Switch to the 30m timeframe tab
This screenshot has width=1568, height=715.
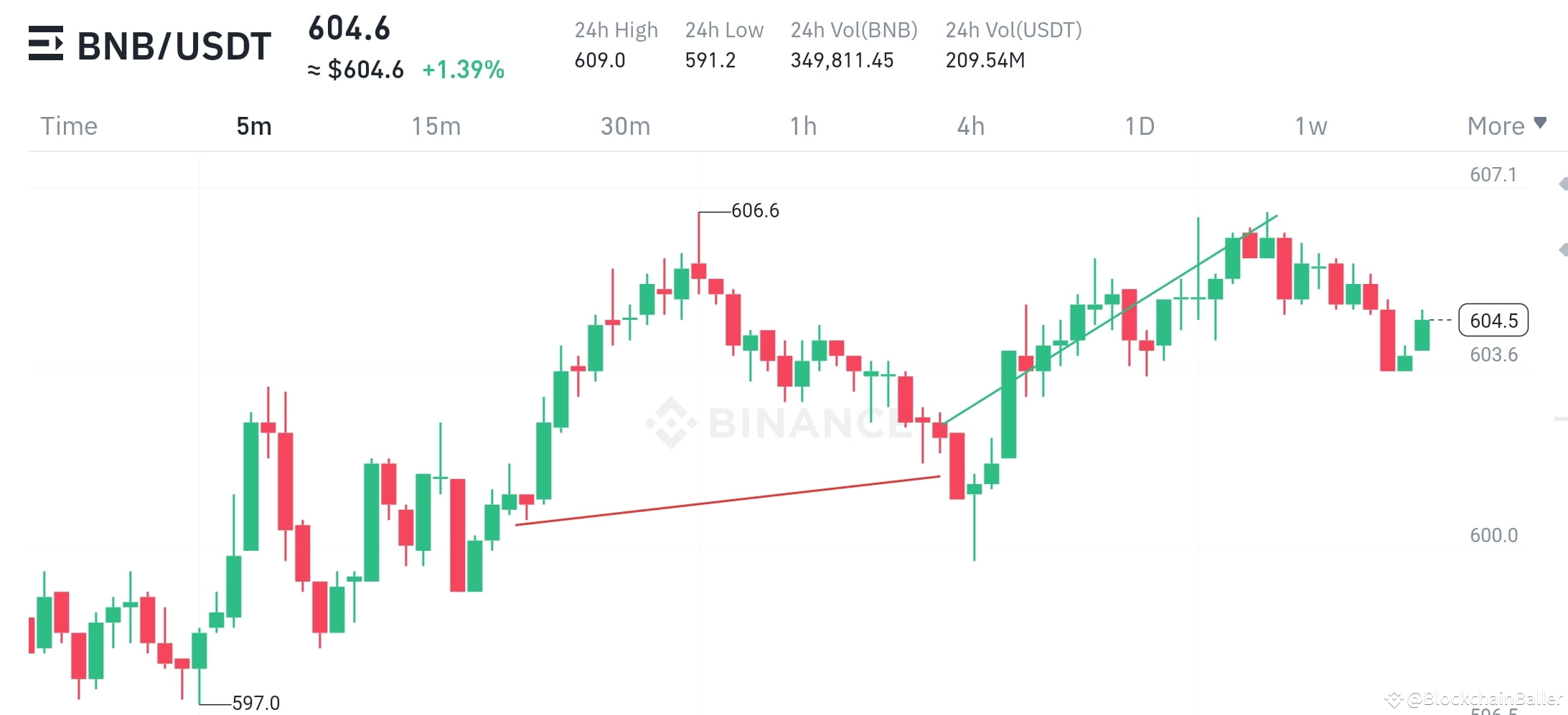click(x=624, y=126)
